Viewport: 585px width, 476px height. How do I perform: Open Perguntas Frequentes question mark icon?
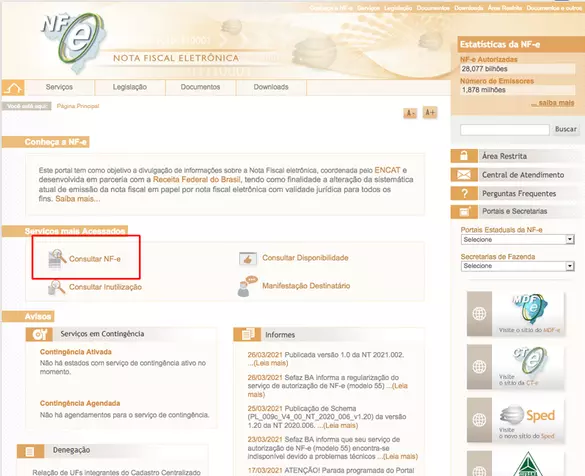[464, 193]
